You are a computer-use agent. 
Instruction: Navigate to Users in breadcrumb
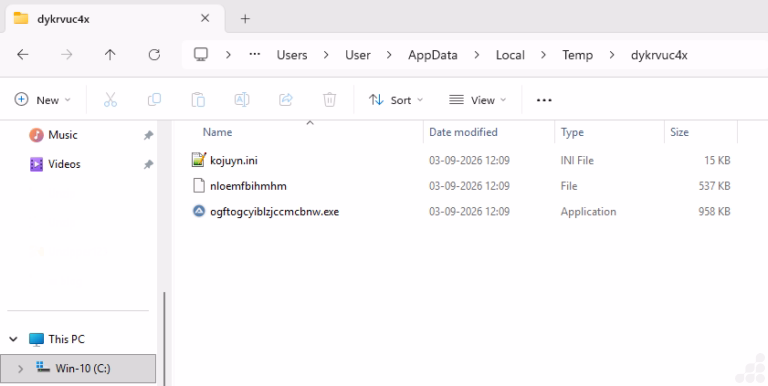click(x=292, y=55)
